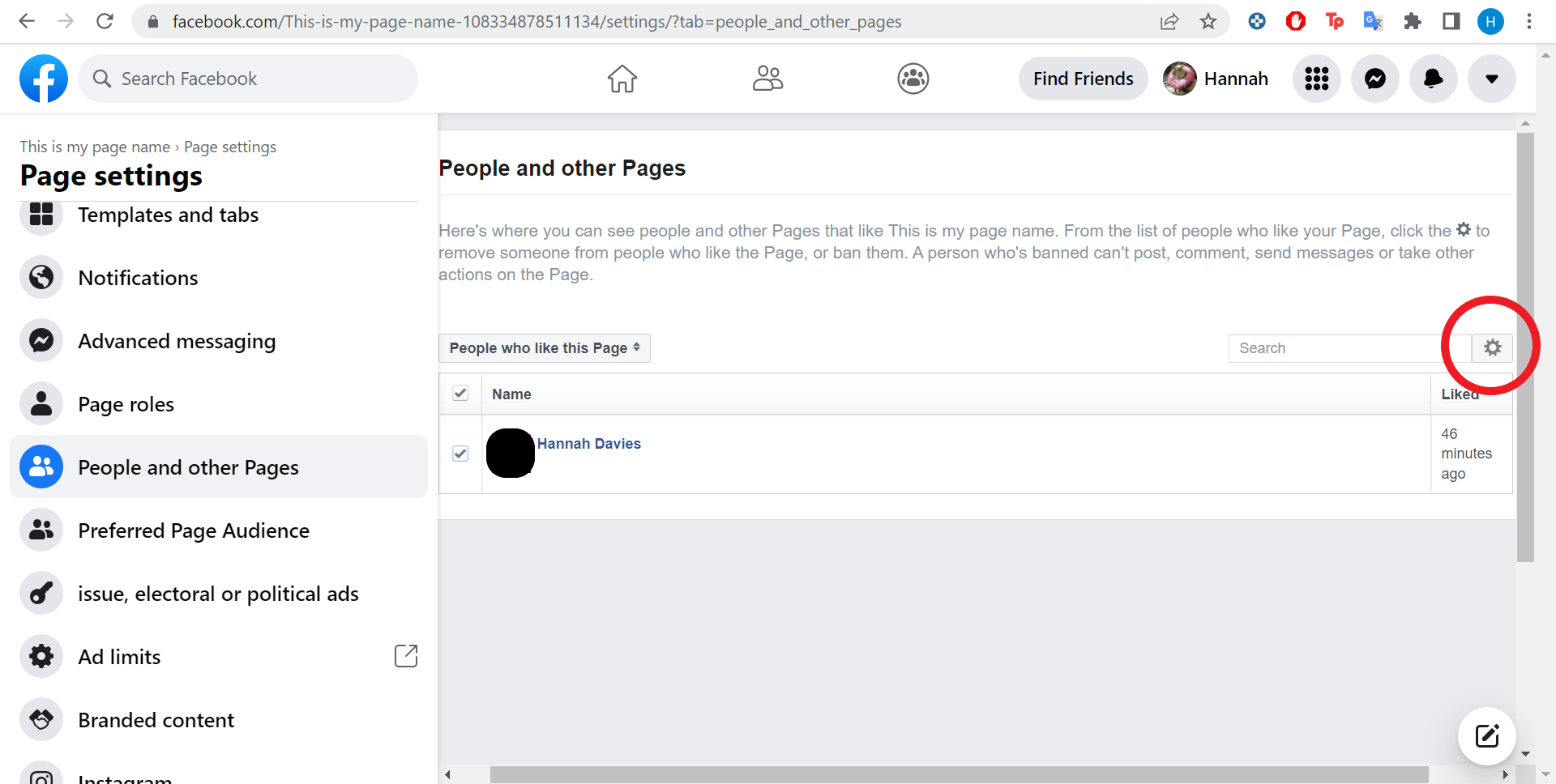
Task: Open the Chrome profile H avatar
Action: 1490,22
